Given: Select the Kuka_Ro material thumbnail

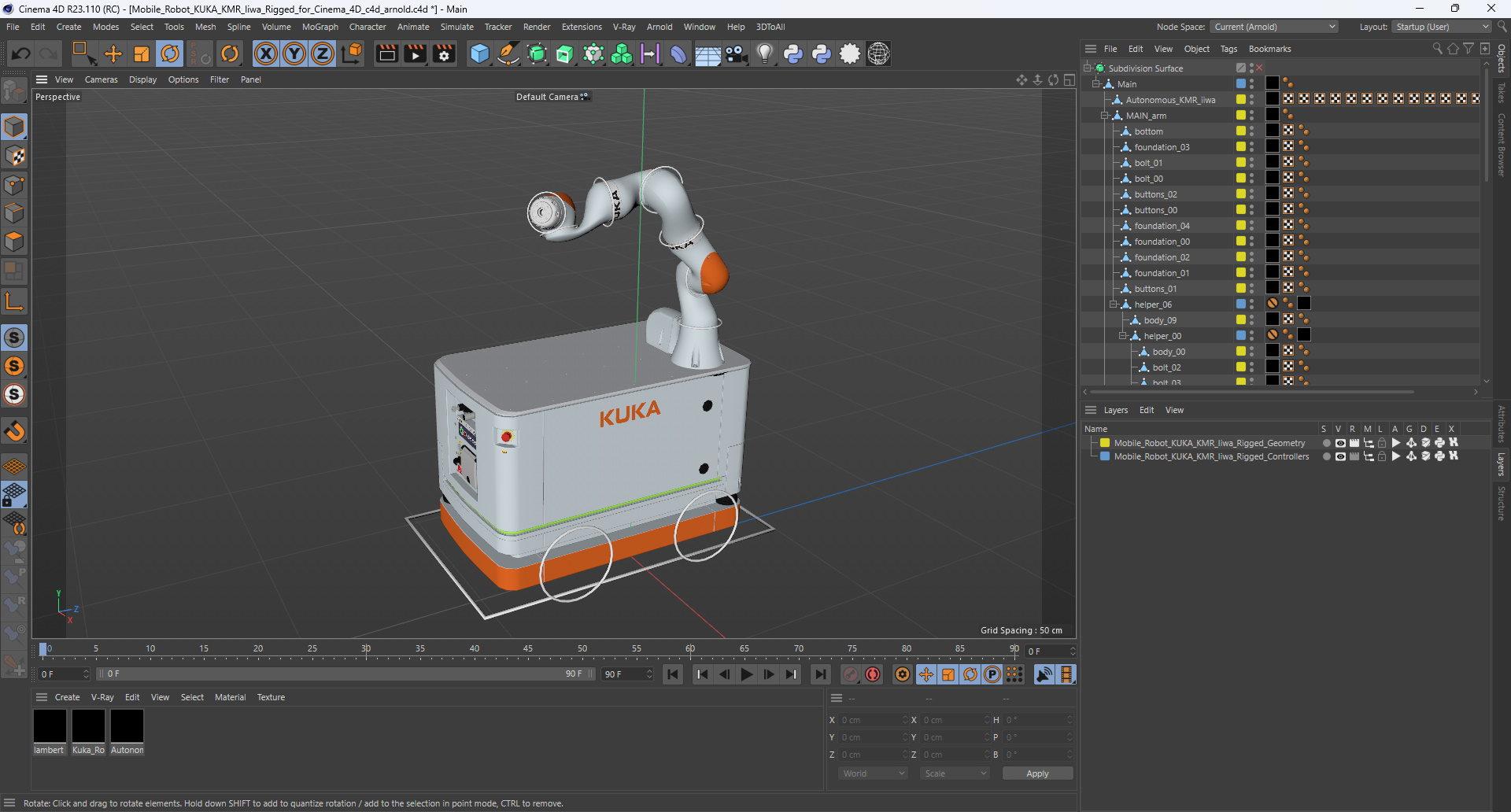Looking at the screenshot, I should click(x=88, y=726).
